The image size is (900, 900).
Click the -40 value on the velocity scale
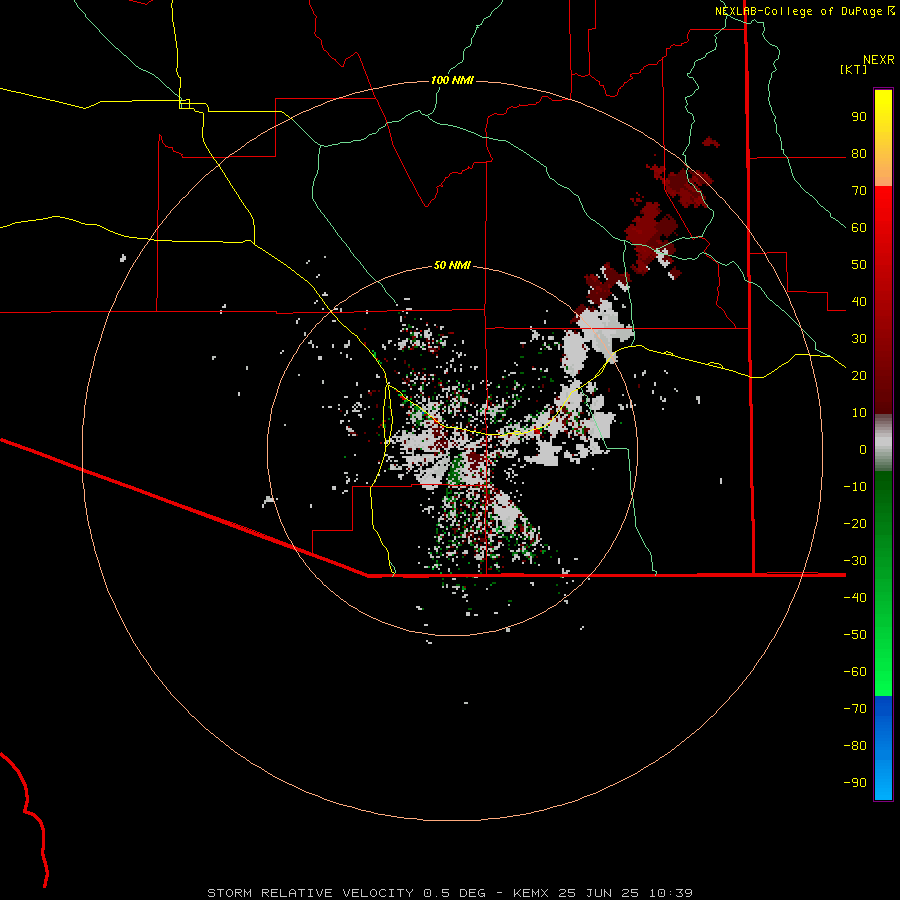pyautogui.click(x=855, y=598)
